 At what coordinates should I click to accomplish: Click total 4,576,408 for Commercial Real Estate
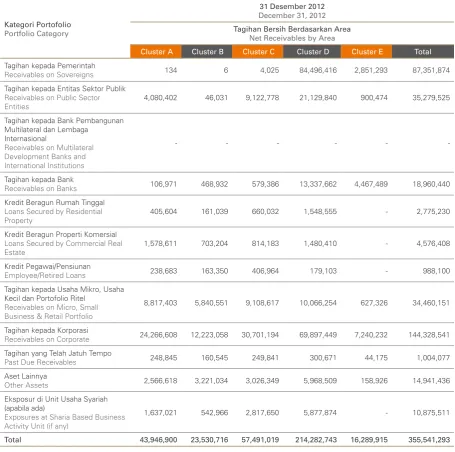(x=433, y=243)
